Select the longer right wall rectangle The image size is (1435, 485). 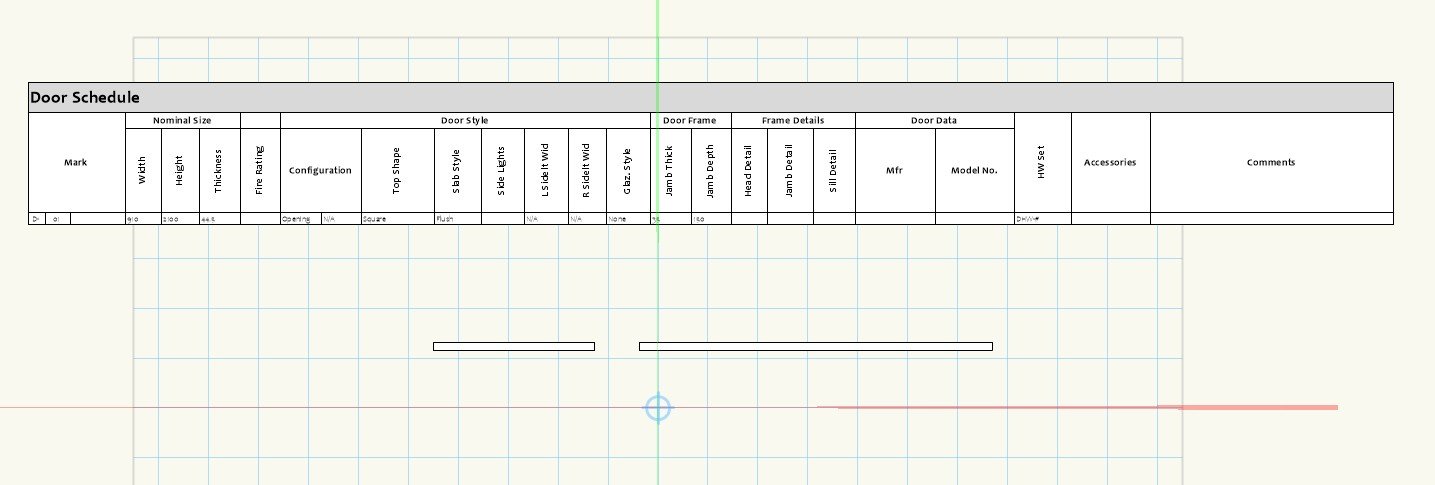pos(815,347)
